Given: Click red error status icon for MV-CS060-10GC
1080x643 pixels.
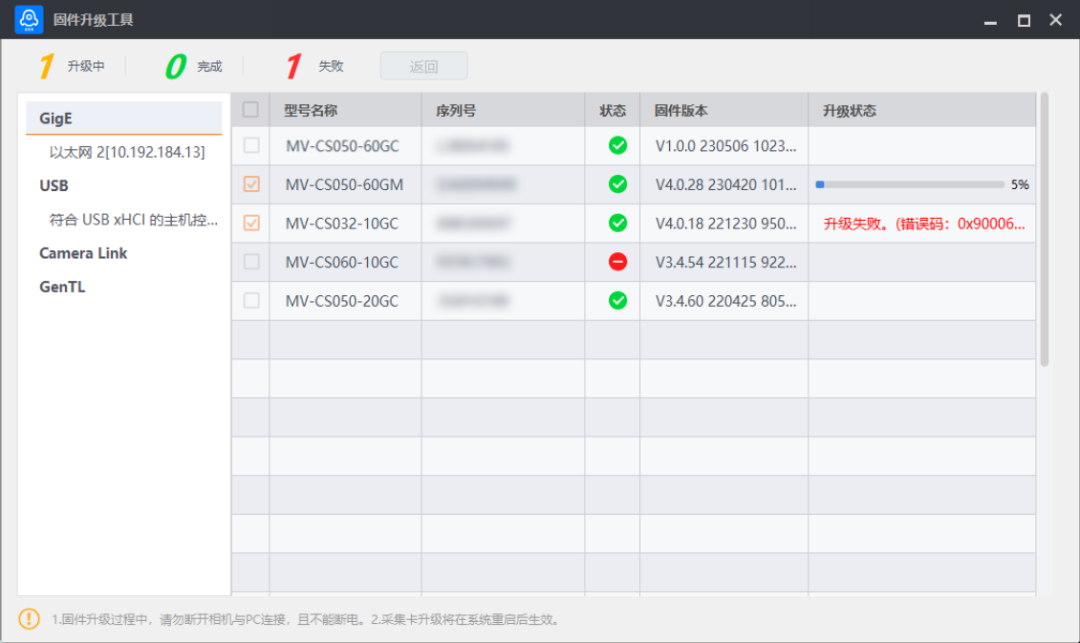Looking at the screenshot, I should (x=618, y=262).
